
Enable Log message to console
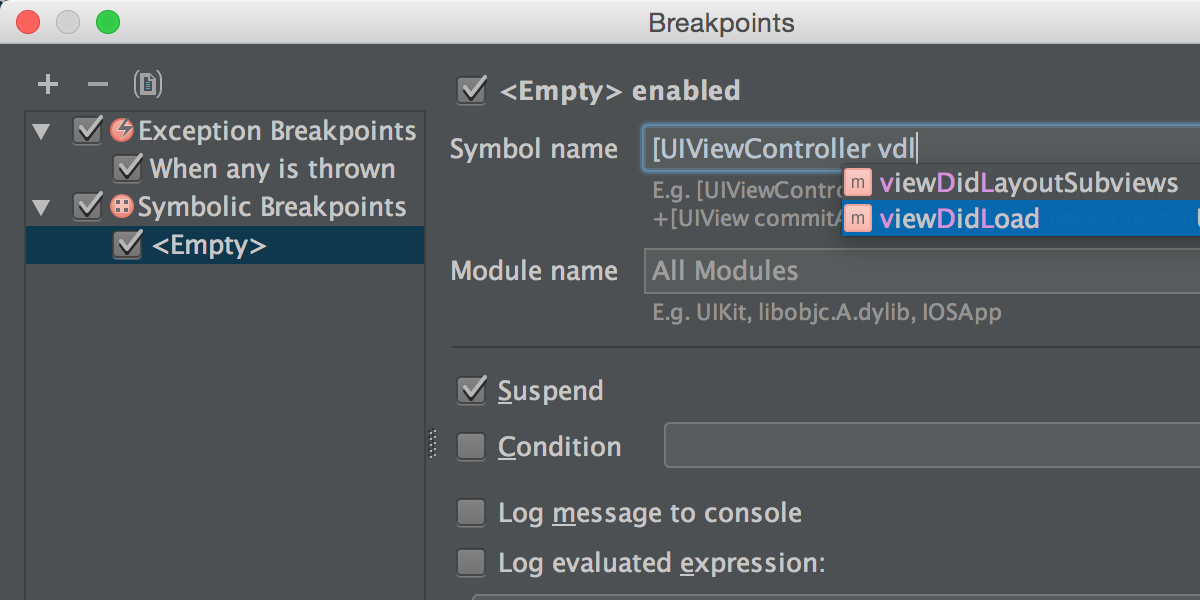click(471, 513)
